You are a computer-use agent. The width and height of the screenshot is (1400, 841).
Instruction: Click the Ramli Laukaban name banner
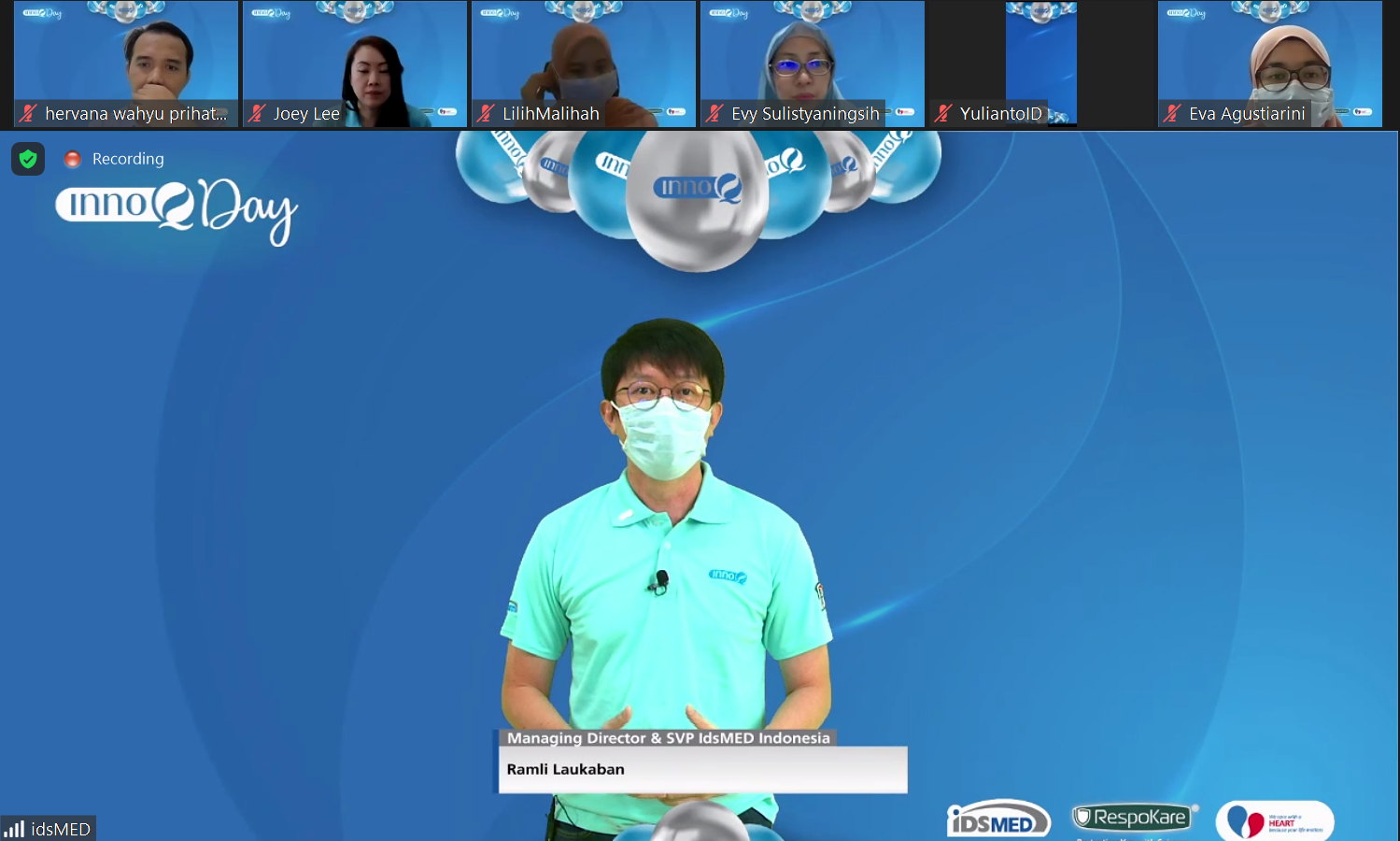pos(701,769)
